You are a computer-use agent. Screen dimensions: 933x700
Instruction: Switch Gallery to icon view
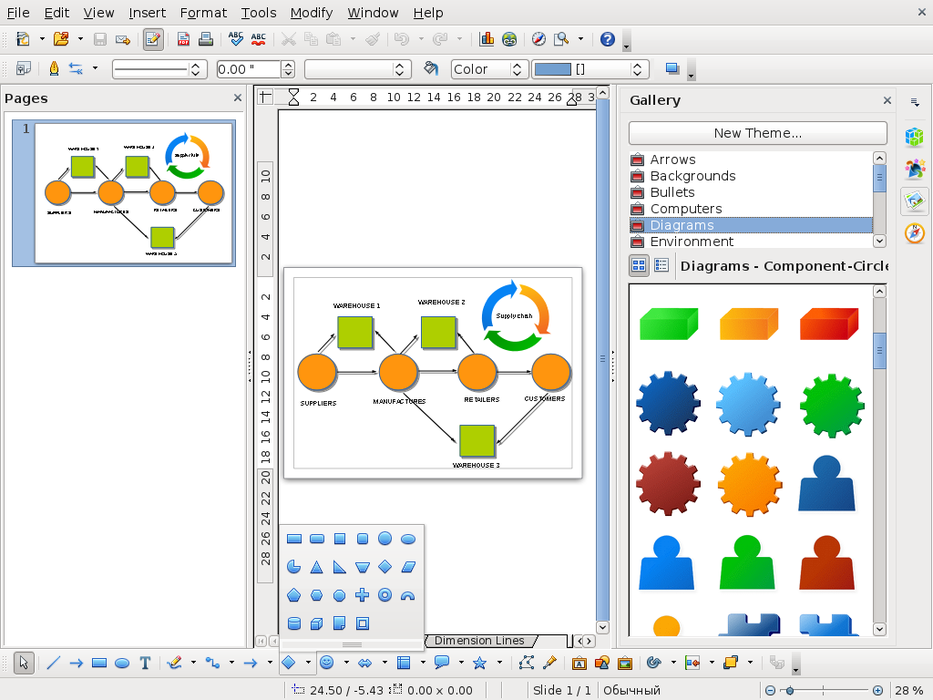638,266
